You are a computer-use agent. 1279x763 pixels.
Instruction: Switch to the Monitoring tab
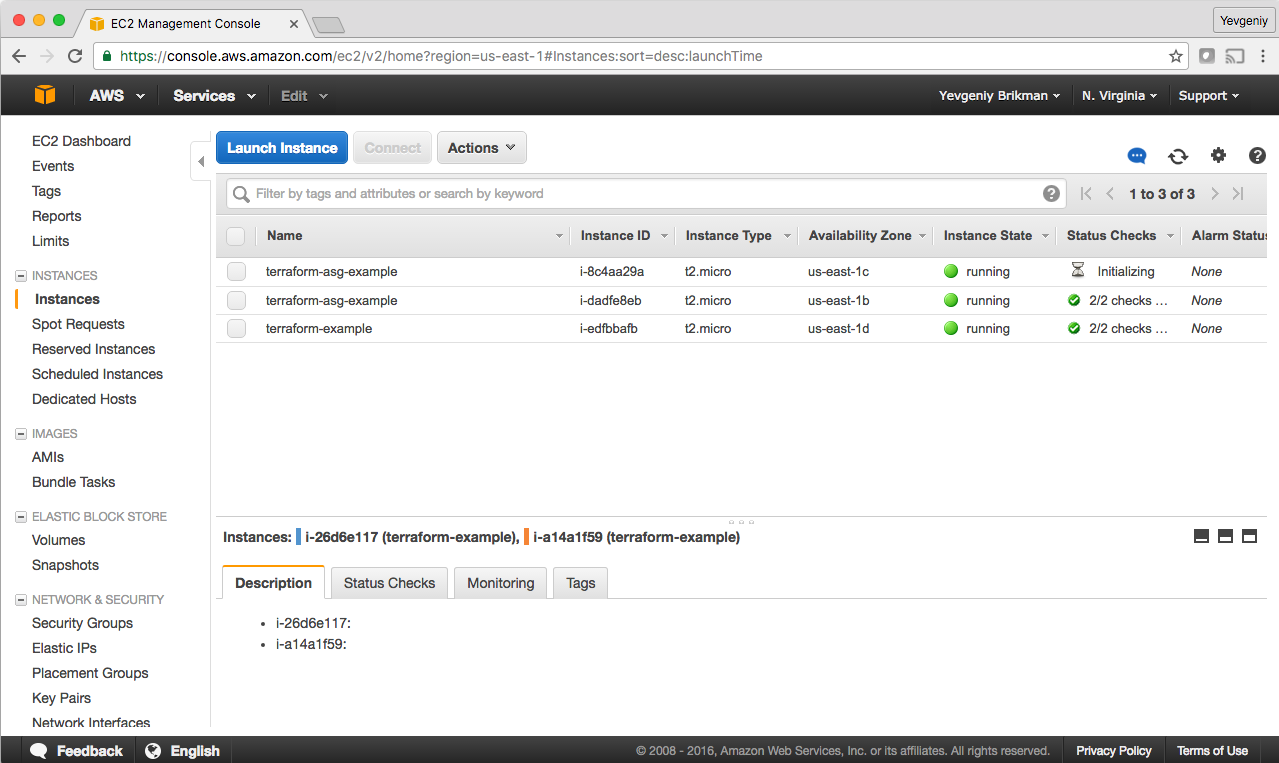click(x=500, y=583)
